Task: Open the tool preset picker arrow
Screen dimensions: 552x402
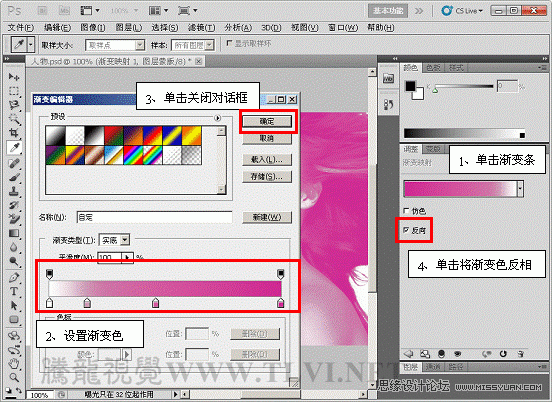Action: (31, 45)
